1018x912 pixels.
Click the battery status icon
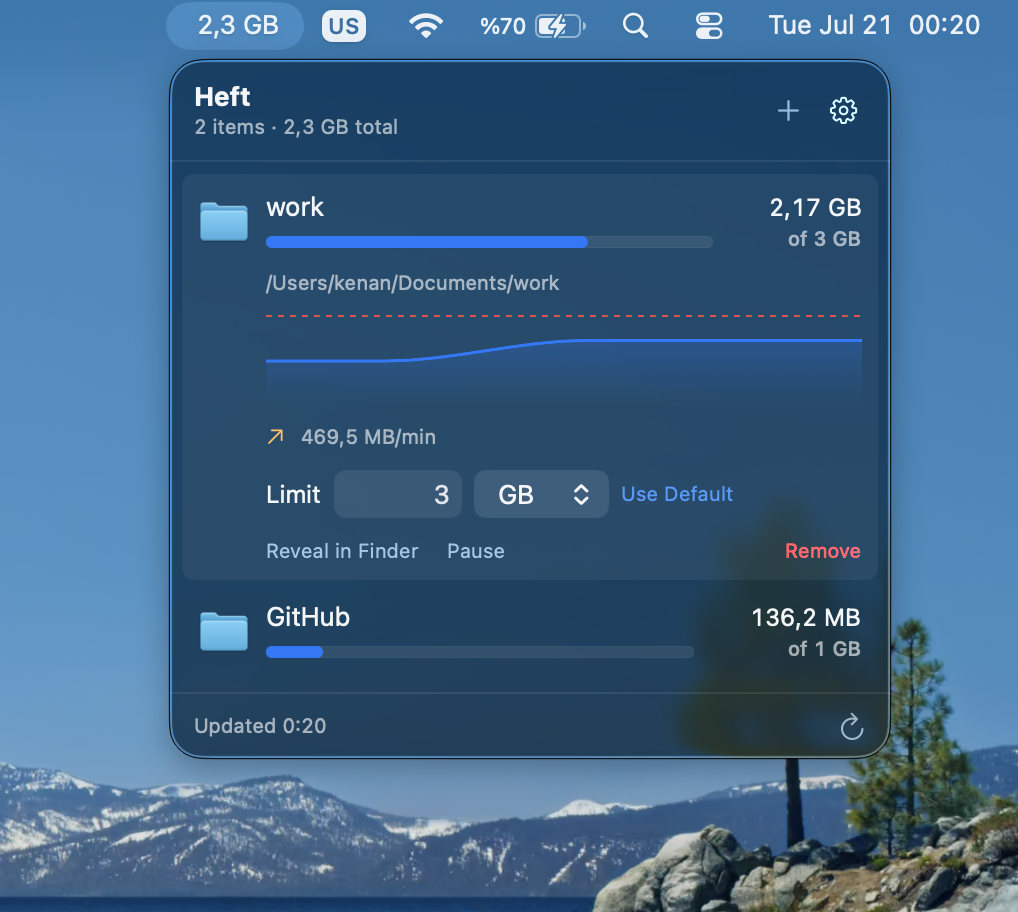(560, 26)
